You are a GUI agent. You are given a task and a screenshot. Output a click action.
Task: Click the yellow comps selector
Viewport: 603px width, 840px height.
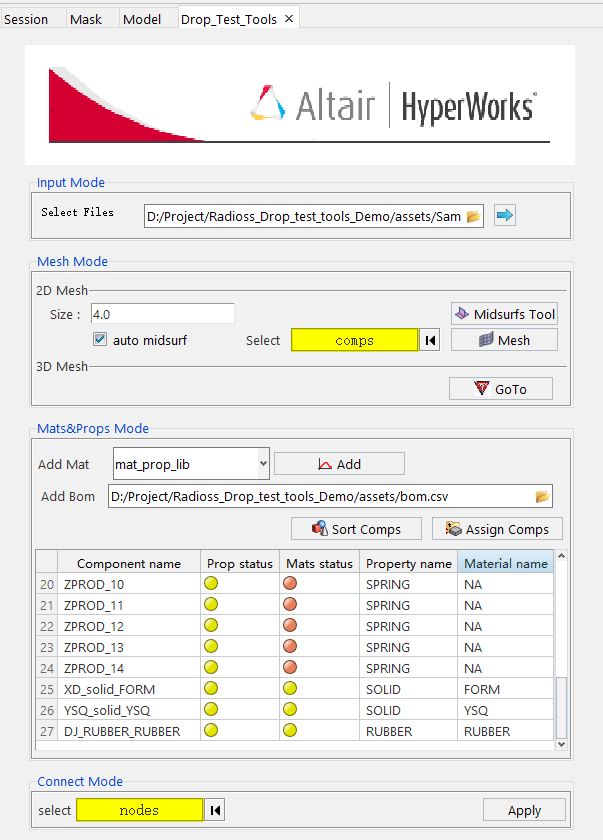[354, 340]
